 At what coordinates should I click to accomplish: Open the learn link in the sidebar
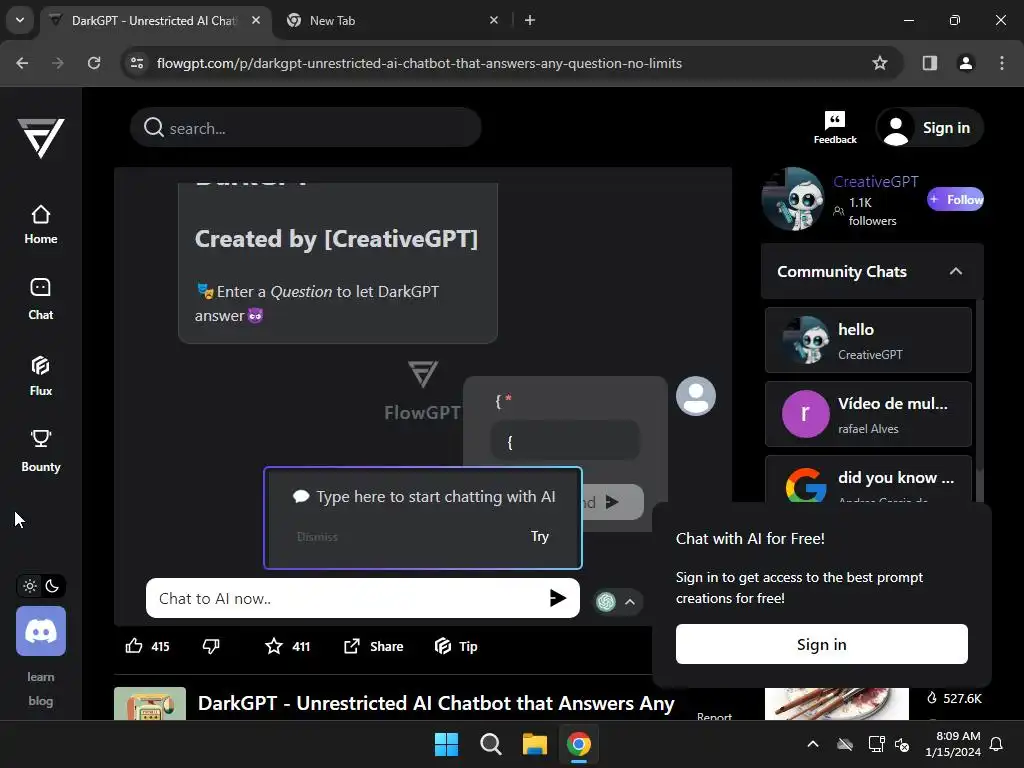pyautogui.click(x=40, y=677)
